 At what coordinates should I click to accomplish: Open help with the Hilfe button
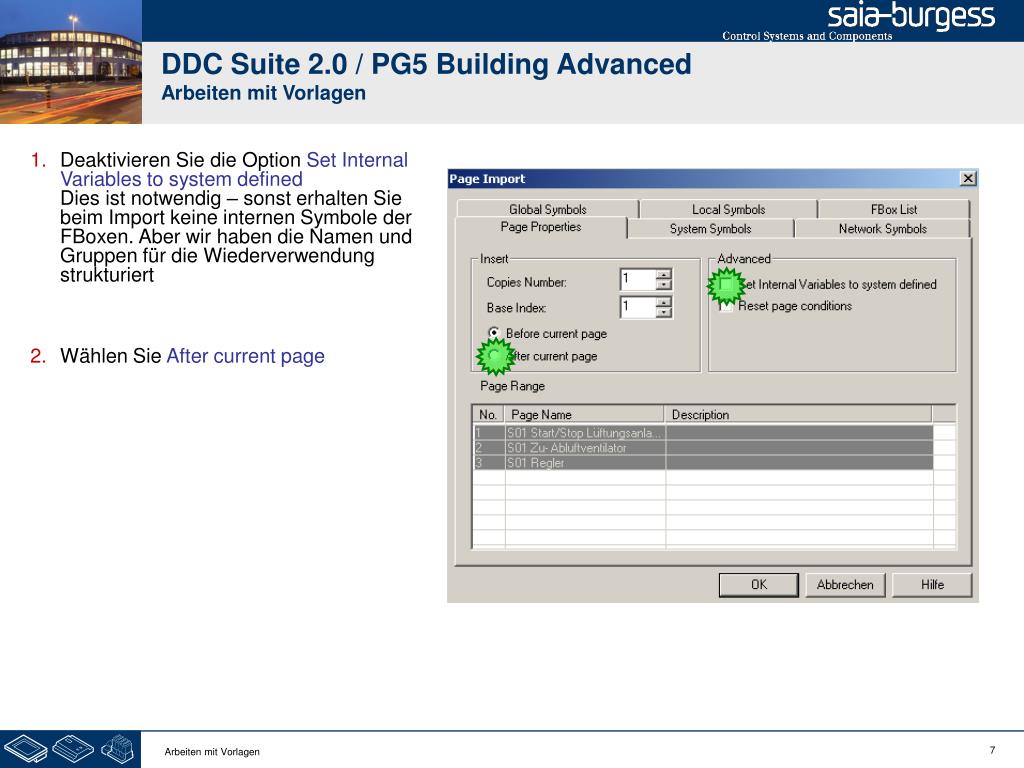[x=932, y=584]
